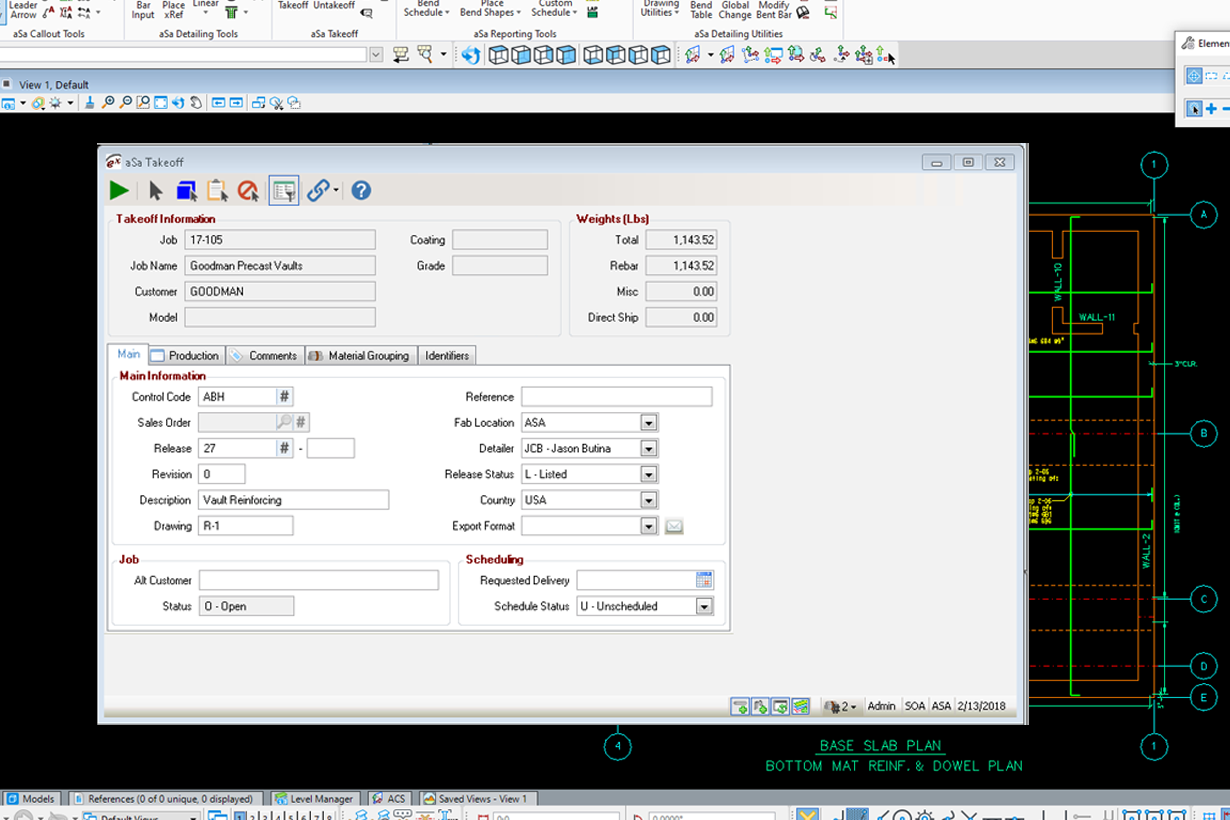Viewport: 1230px width, 820px height.
Task: Open the Material Grouping tab
Action: pyautogui.click(x=359, y=355)
